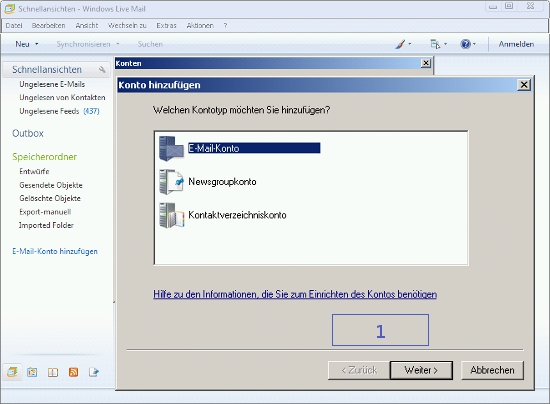Select the Newsgroupkonto icon
This screenshot has height=404, width=550.
pyautogui.click(x=171, y=182)
